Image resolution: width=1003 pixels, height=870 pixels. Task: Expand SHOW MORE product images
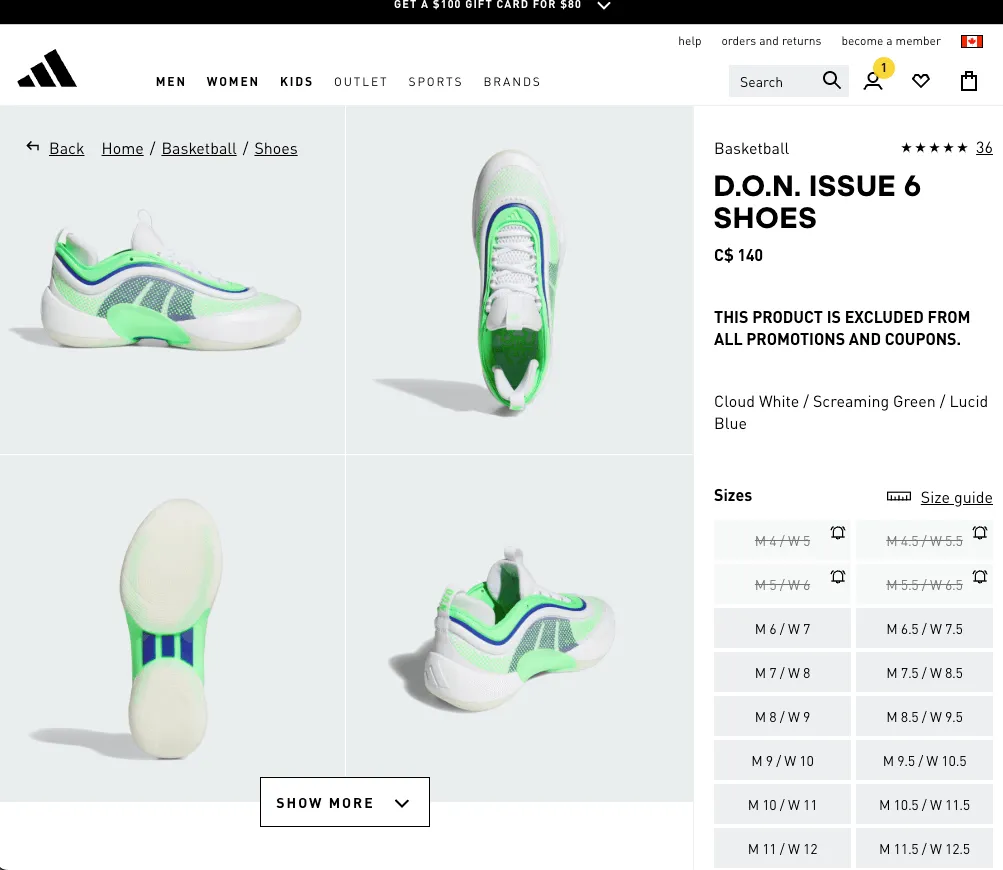[344, 802]
